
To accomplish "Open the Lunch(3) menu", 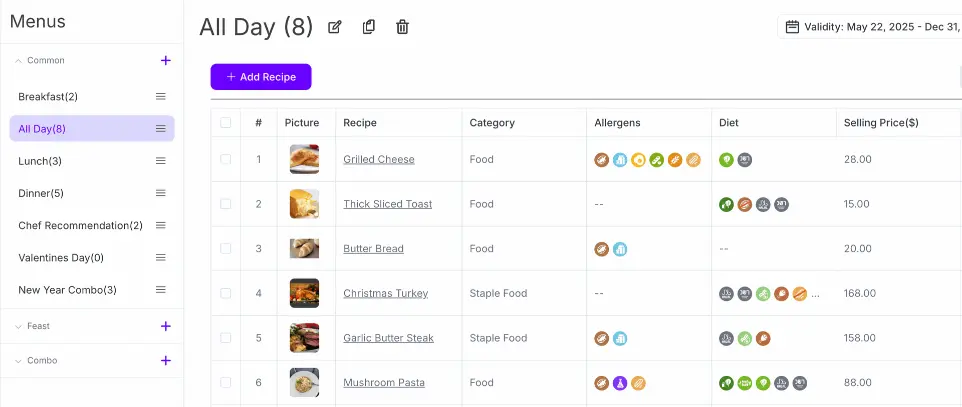I will 40,161.
